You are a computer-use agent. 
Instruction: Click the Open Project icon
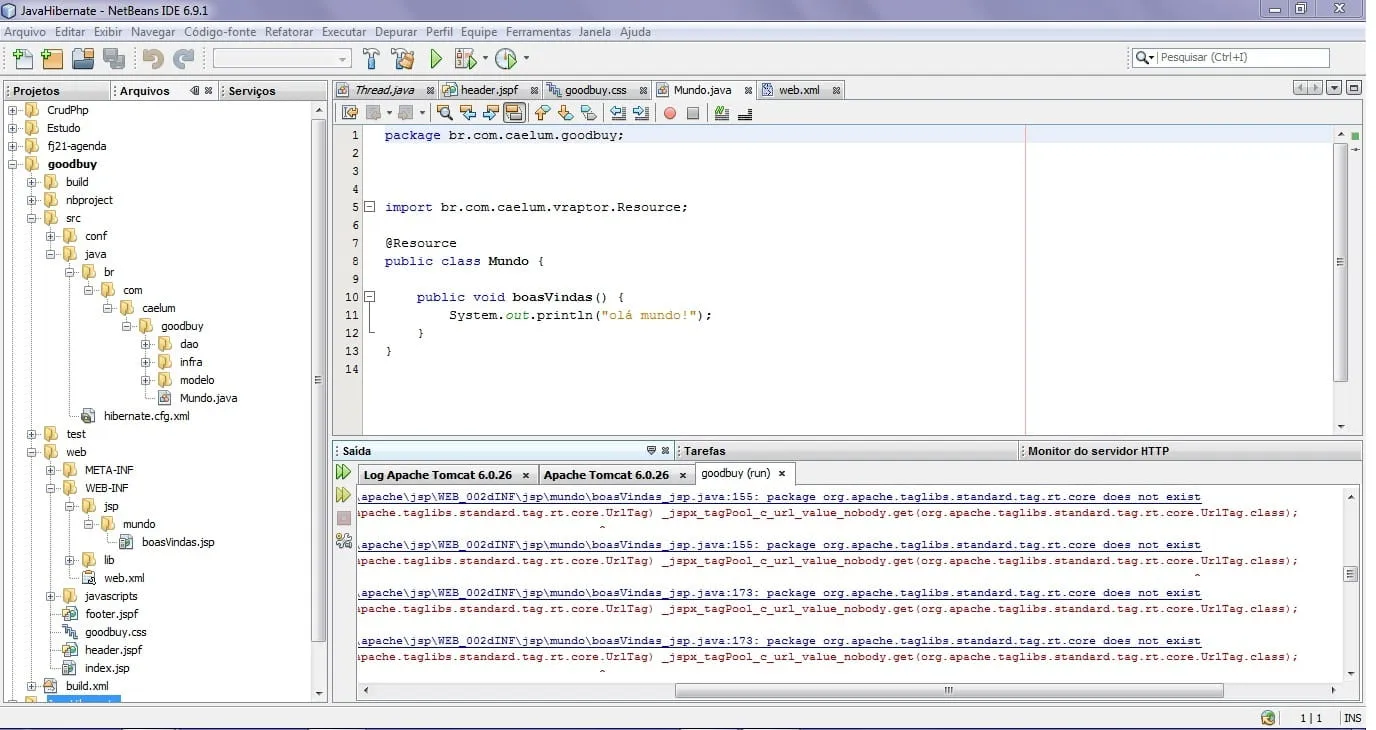pyautogui.click(x=83, y=59)
